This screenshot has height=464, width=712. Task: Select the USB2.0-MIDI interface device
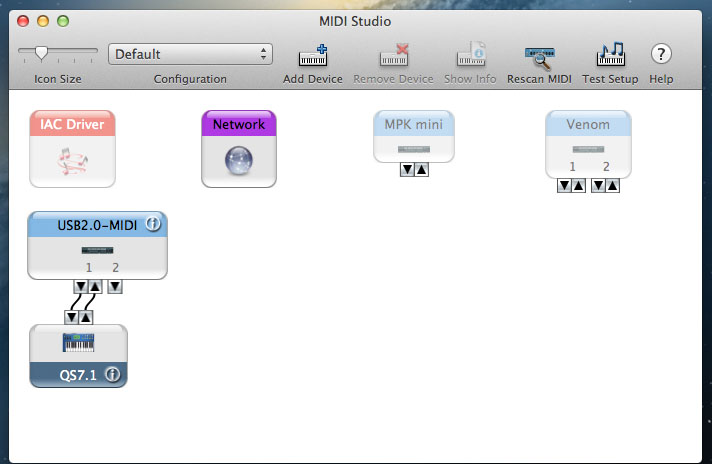coord(97,245)
